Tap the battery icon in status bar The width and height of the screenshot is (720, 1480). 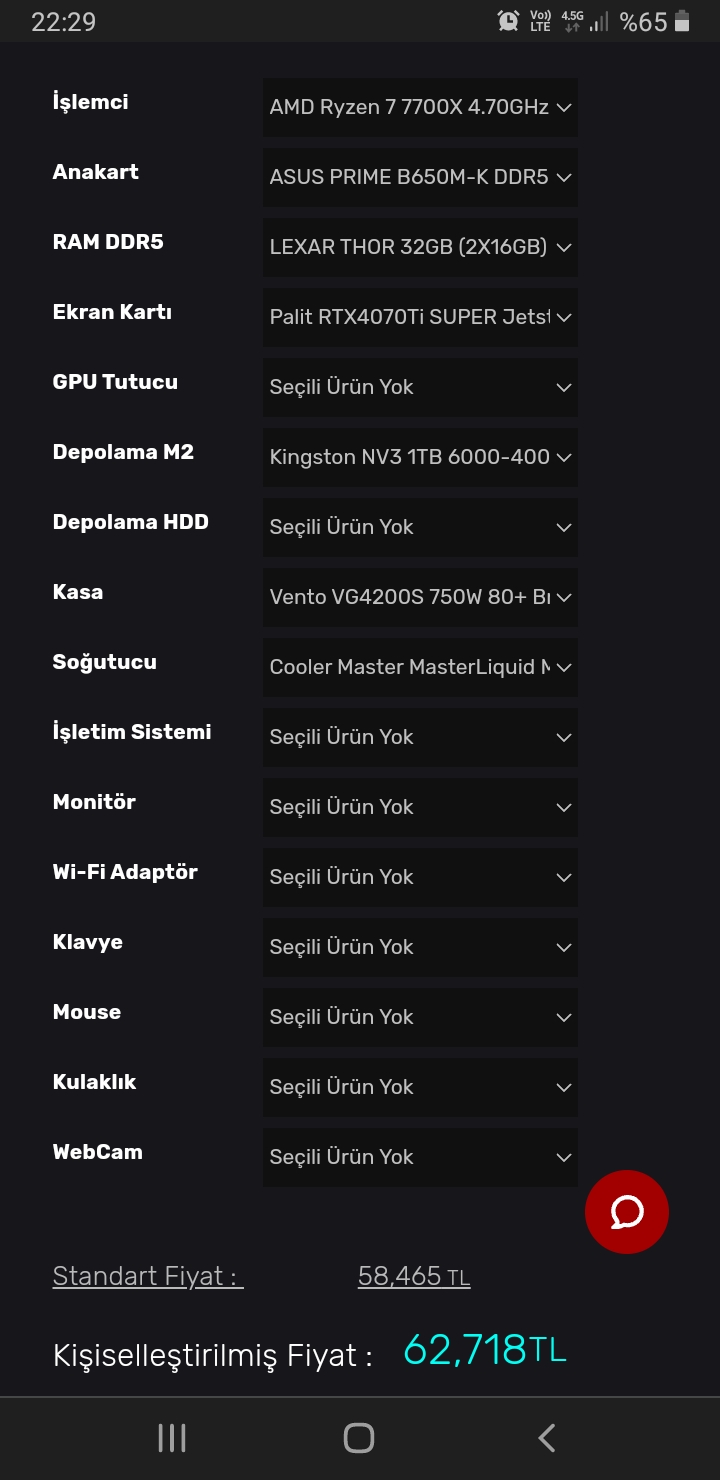pos(683,21)
